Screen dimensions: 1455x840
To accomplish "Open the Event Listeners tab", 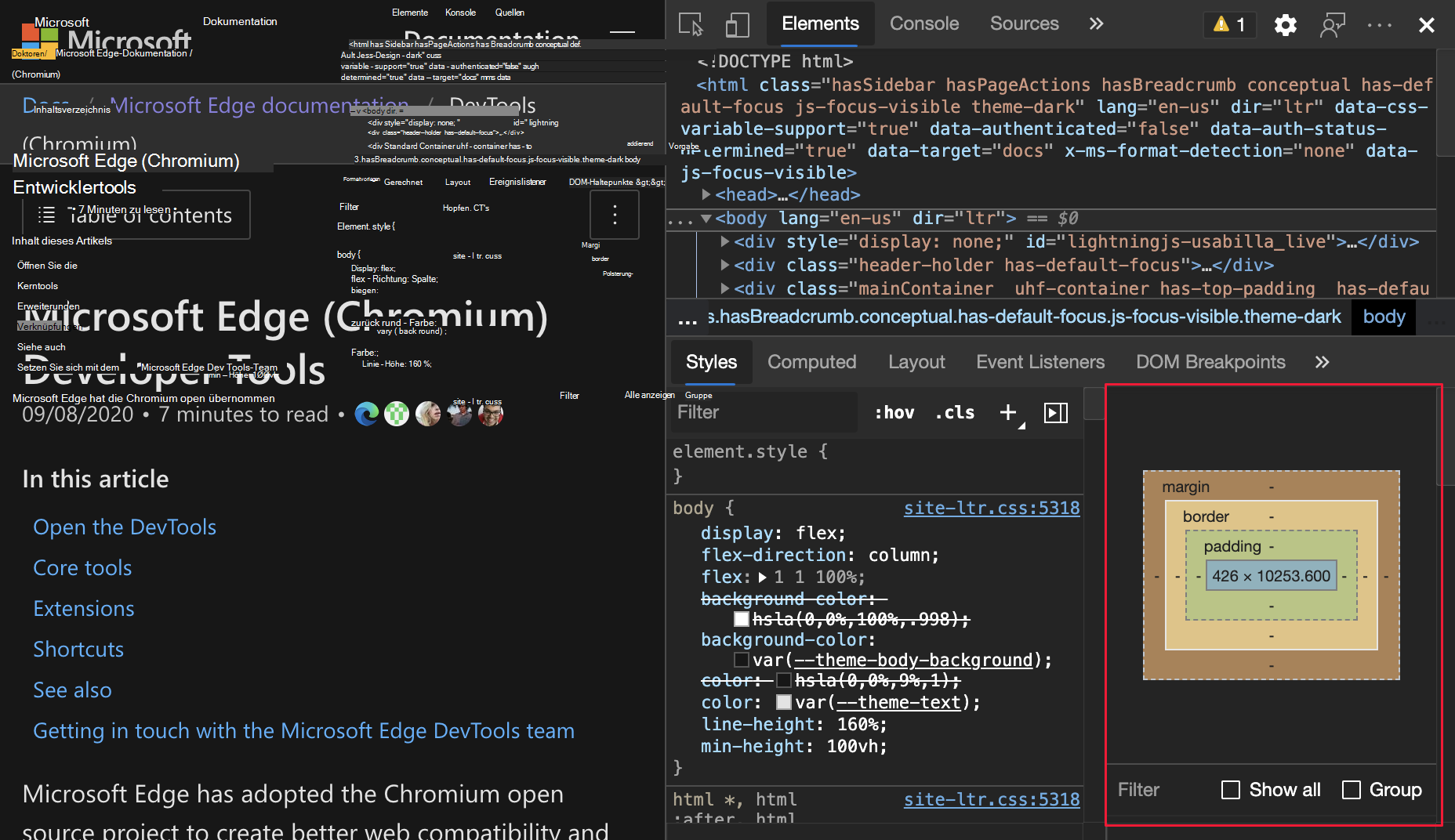I will pyautogui.click(x=1040, y=362).
